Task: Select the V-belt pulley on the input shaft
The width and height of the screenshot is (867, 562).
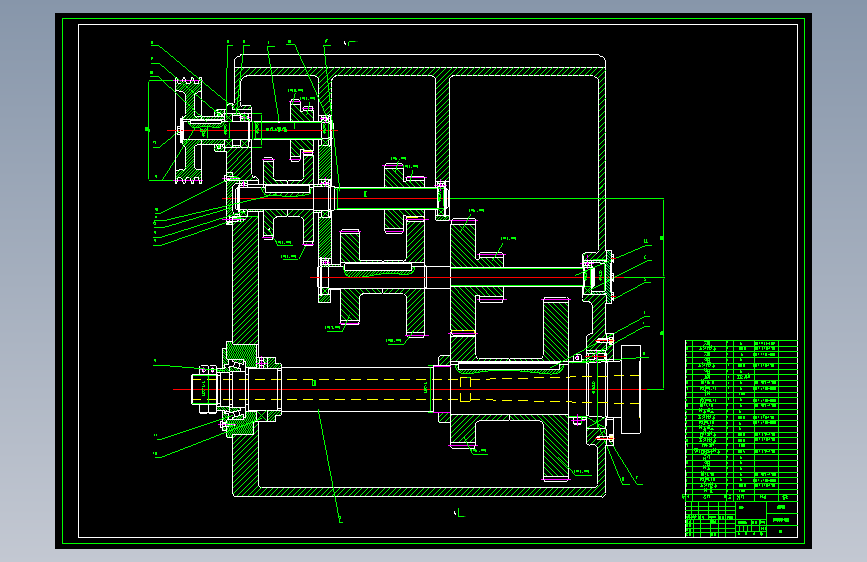Action: tap(189, 131)
